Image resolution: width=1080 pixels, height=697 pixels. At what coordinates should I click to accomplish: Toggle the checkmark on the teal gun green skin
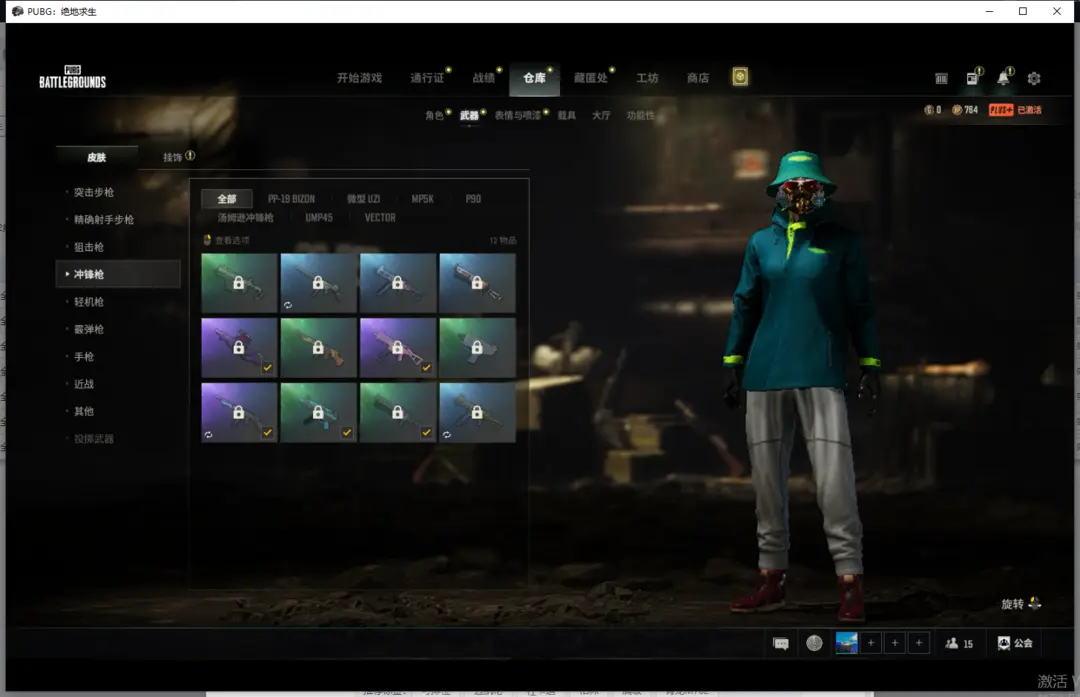coord(346,433)
